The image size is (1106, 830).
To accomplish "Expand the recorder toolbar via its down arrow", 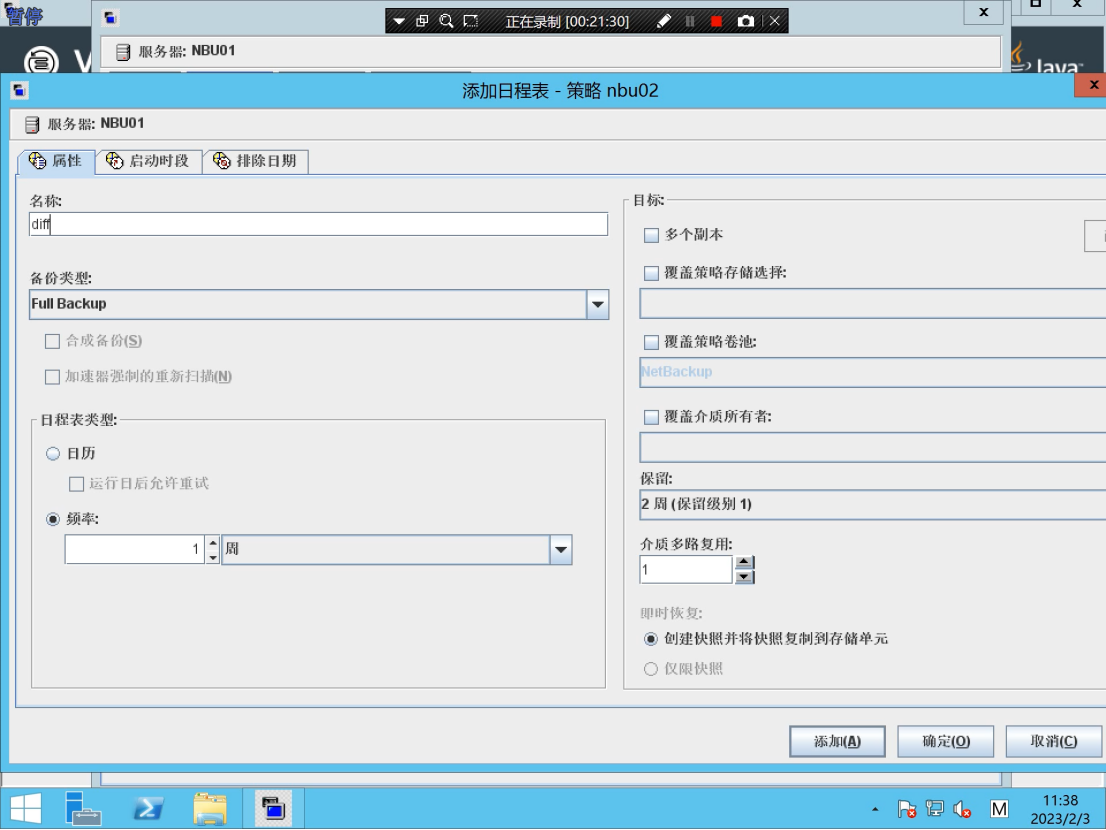I will 398,19.
